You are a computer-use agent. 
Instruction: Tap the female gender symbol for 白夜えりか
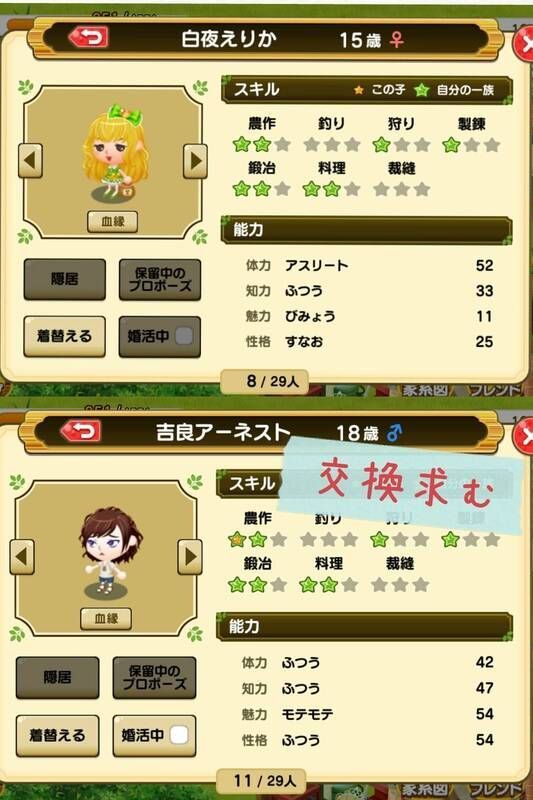click(x=397, y=39)
